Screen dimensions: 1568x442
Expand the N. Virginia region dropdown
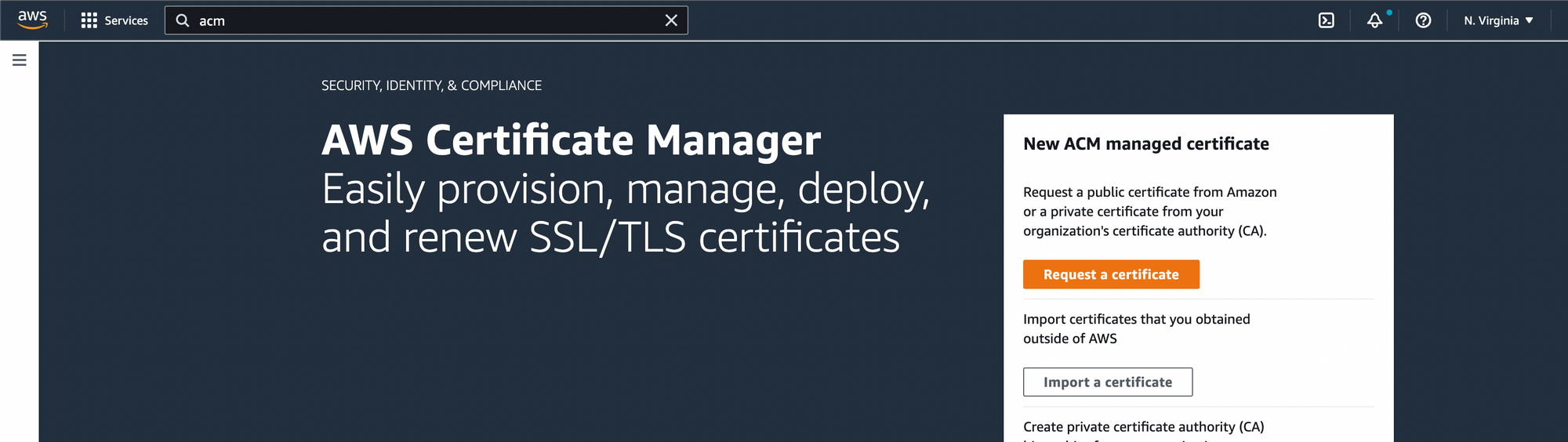coord(1498,20)
